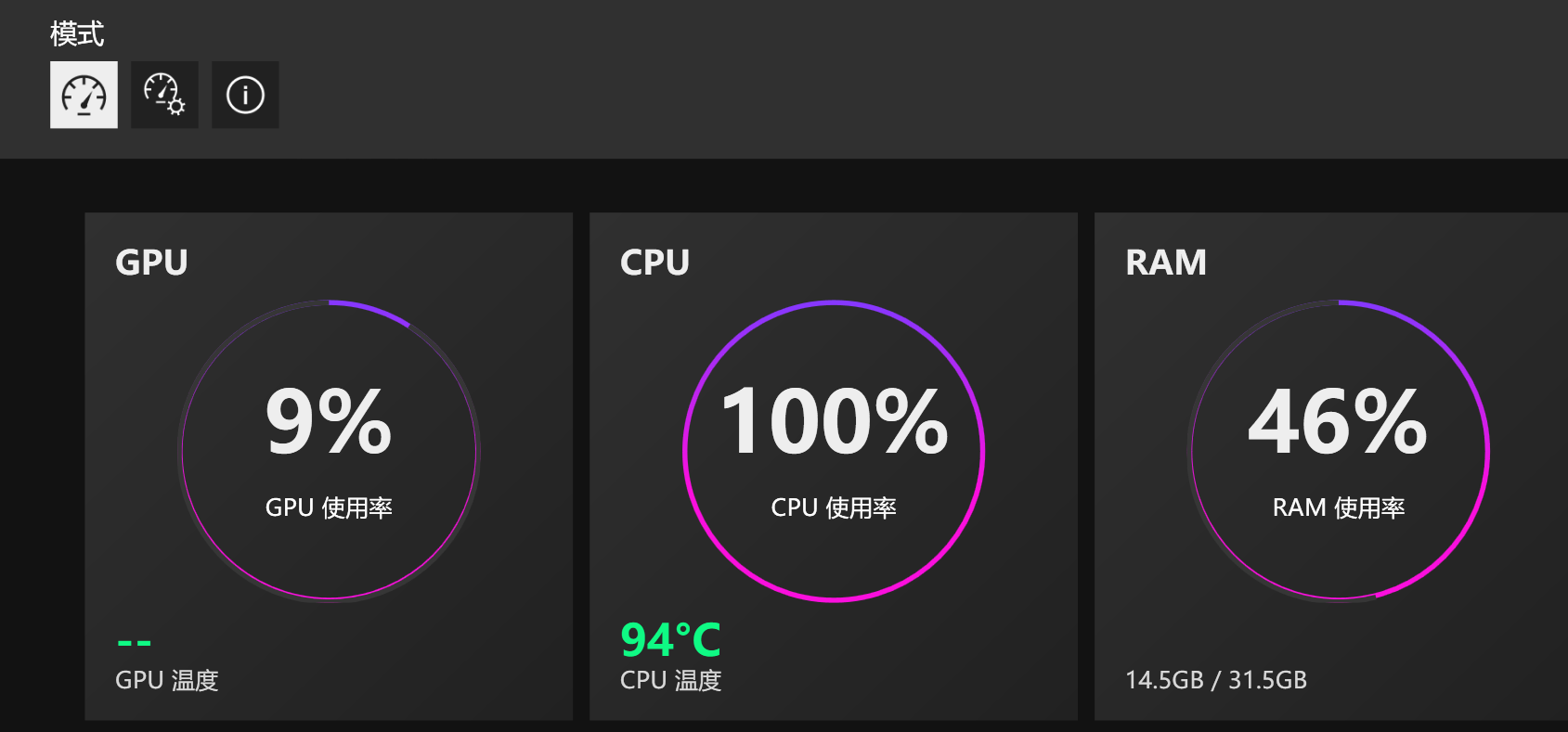Click the 9% GPU usage value
Screen dimensions: 1568x732
[329, 422]
